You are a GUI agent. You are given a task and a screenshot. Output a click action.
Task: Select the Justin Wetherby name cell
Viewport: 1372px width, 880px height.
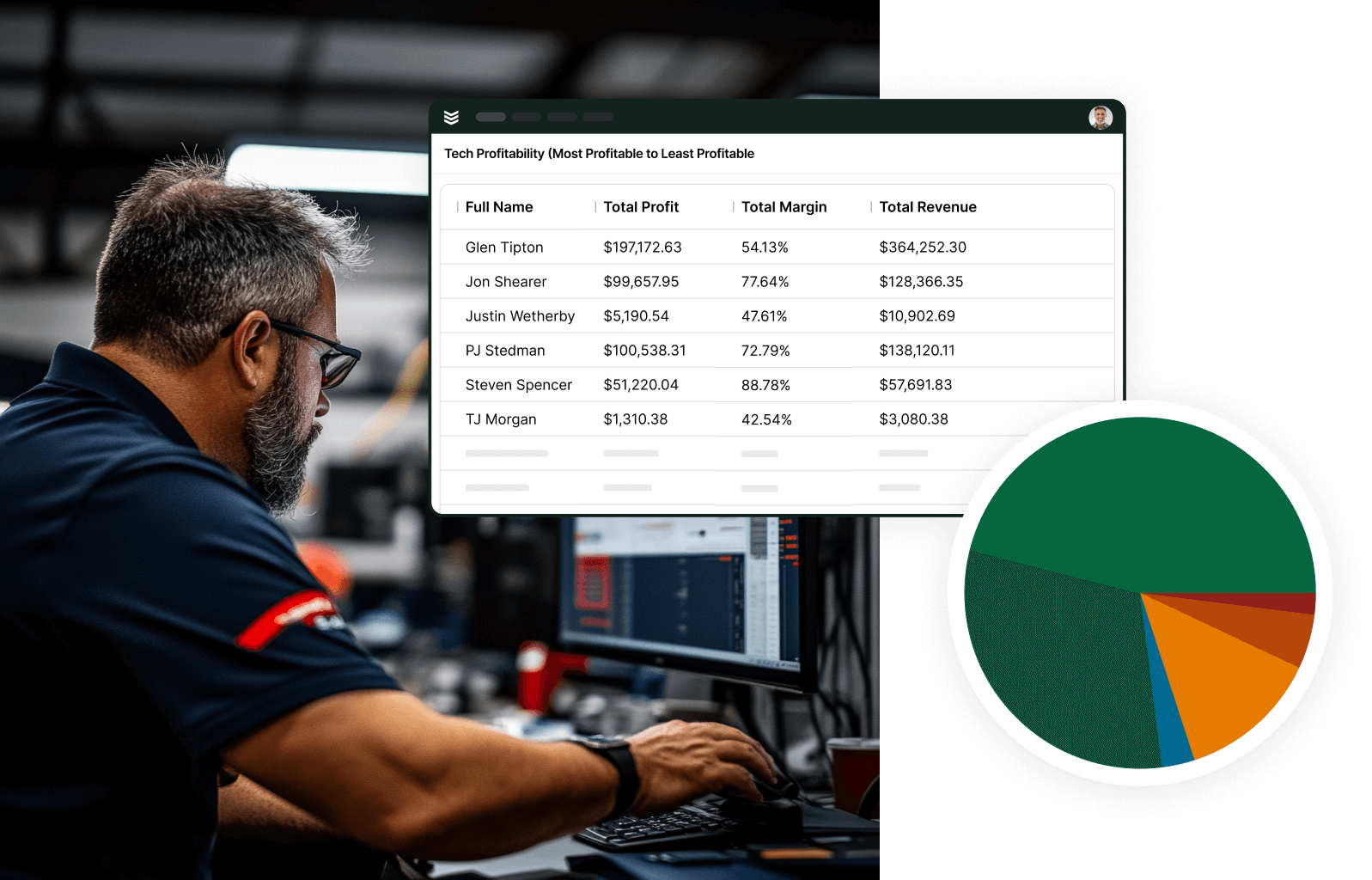pyautogui.click(x=520, y=316)
